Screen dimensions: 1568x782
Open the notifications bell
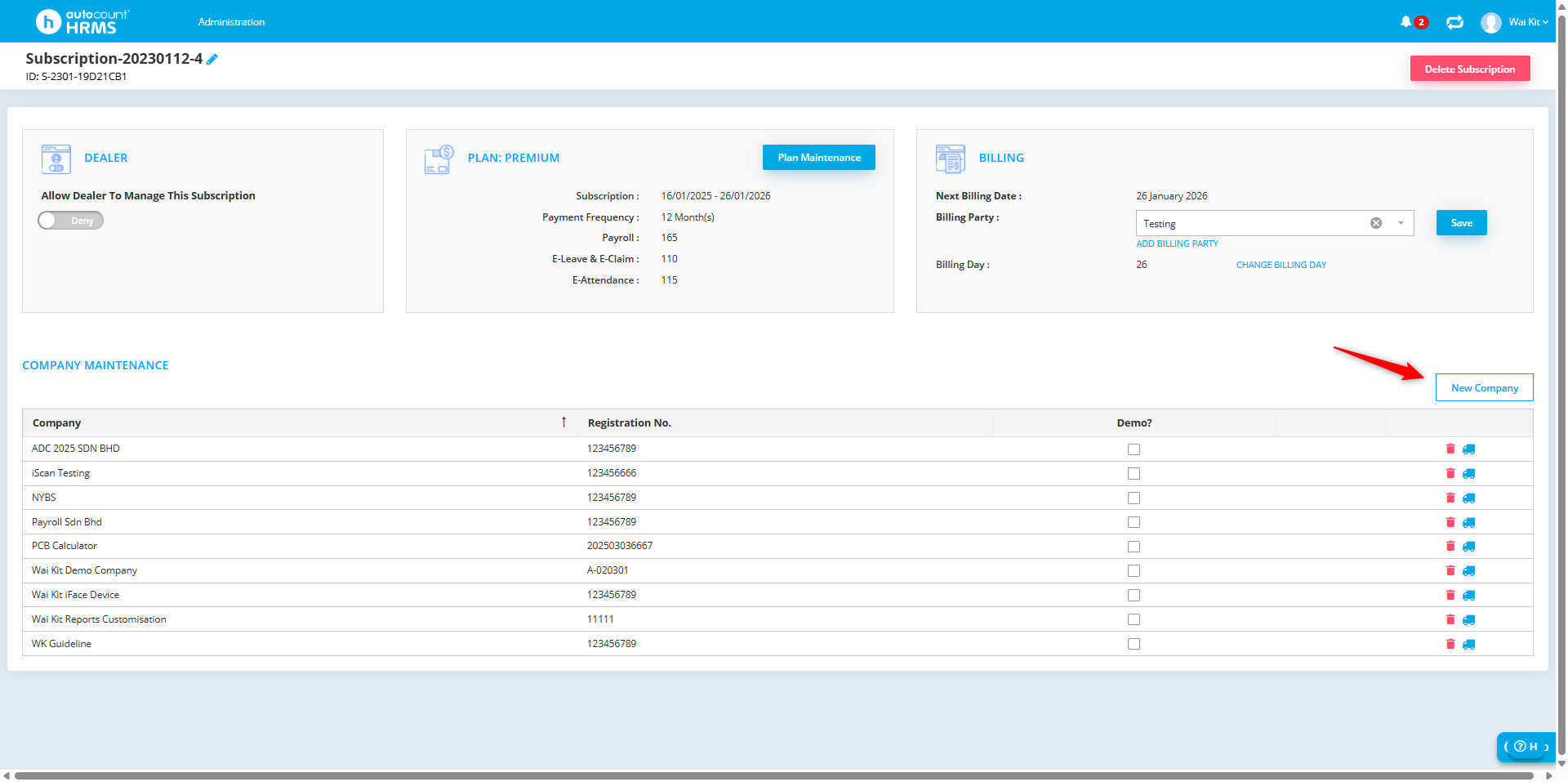tap(1405, 22)
